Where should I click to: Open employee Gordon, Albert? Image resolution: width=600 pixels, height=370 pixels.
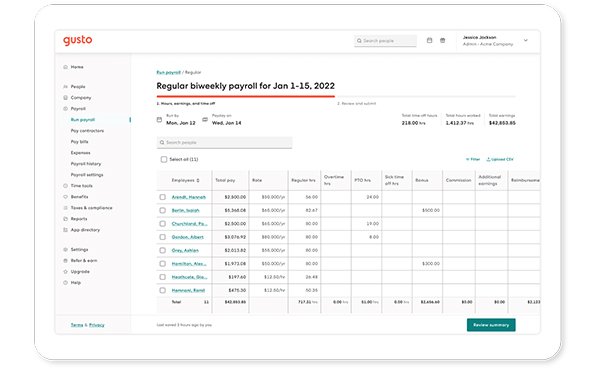tap(188, 237)
